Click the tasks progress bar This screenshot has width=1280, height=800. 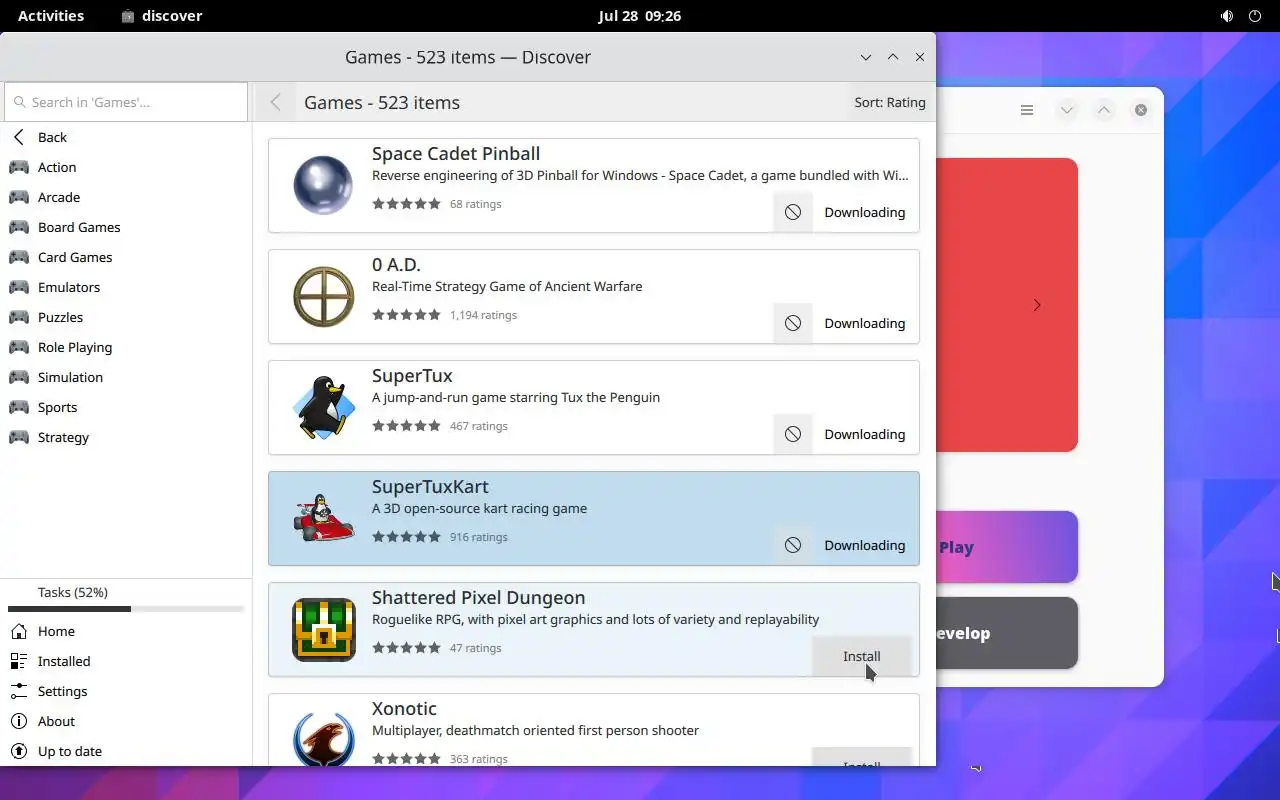point(126,609)
